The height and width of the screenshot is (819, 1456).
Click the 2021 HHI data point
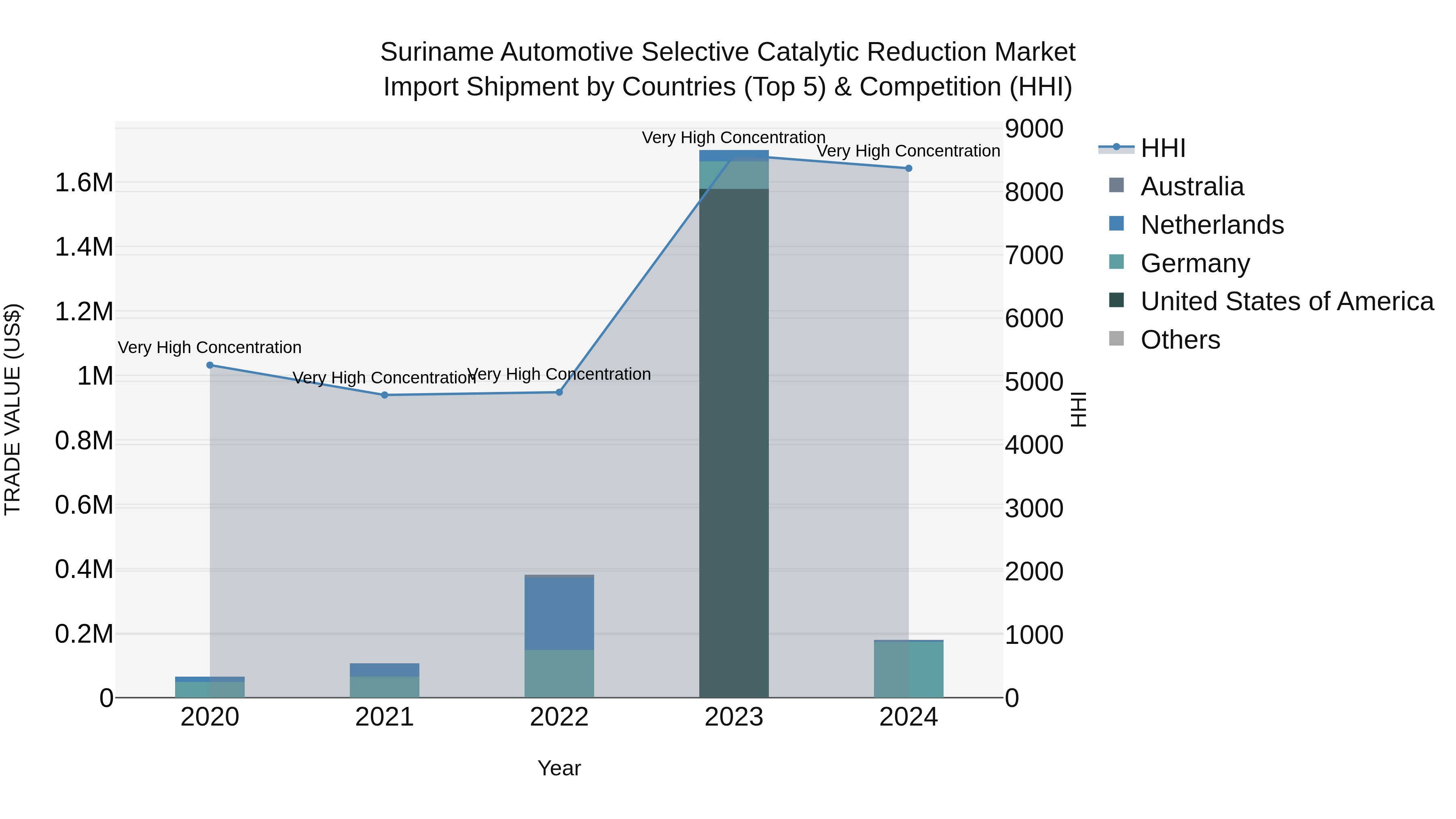point(384,395)
